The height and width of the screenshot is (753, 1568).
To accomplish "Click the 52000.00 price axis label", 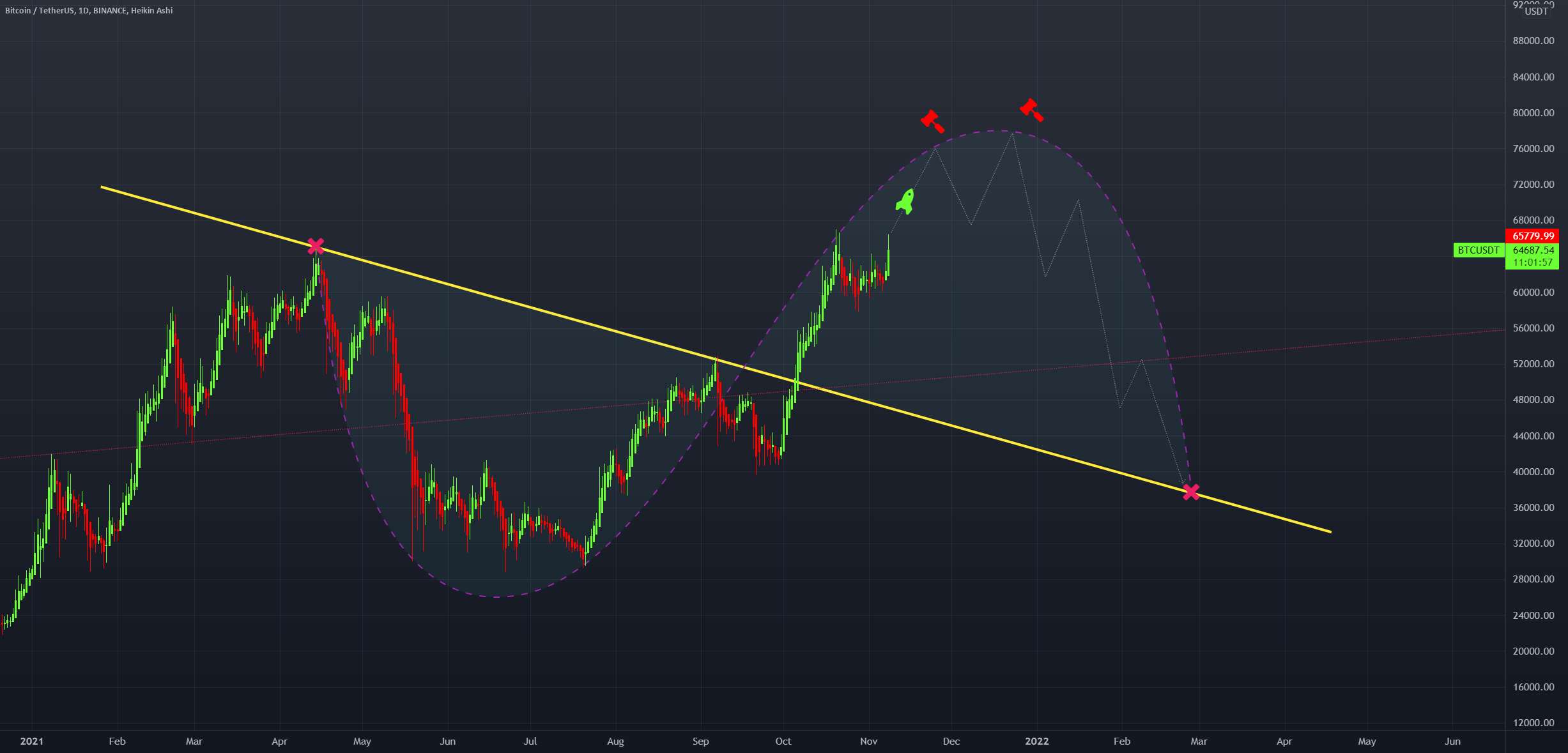I will tap(1533, 363).
